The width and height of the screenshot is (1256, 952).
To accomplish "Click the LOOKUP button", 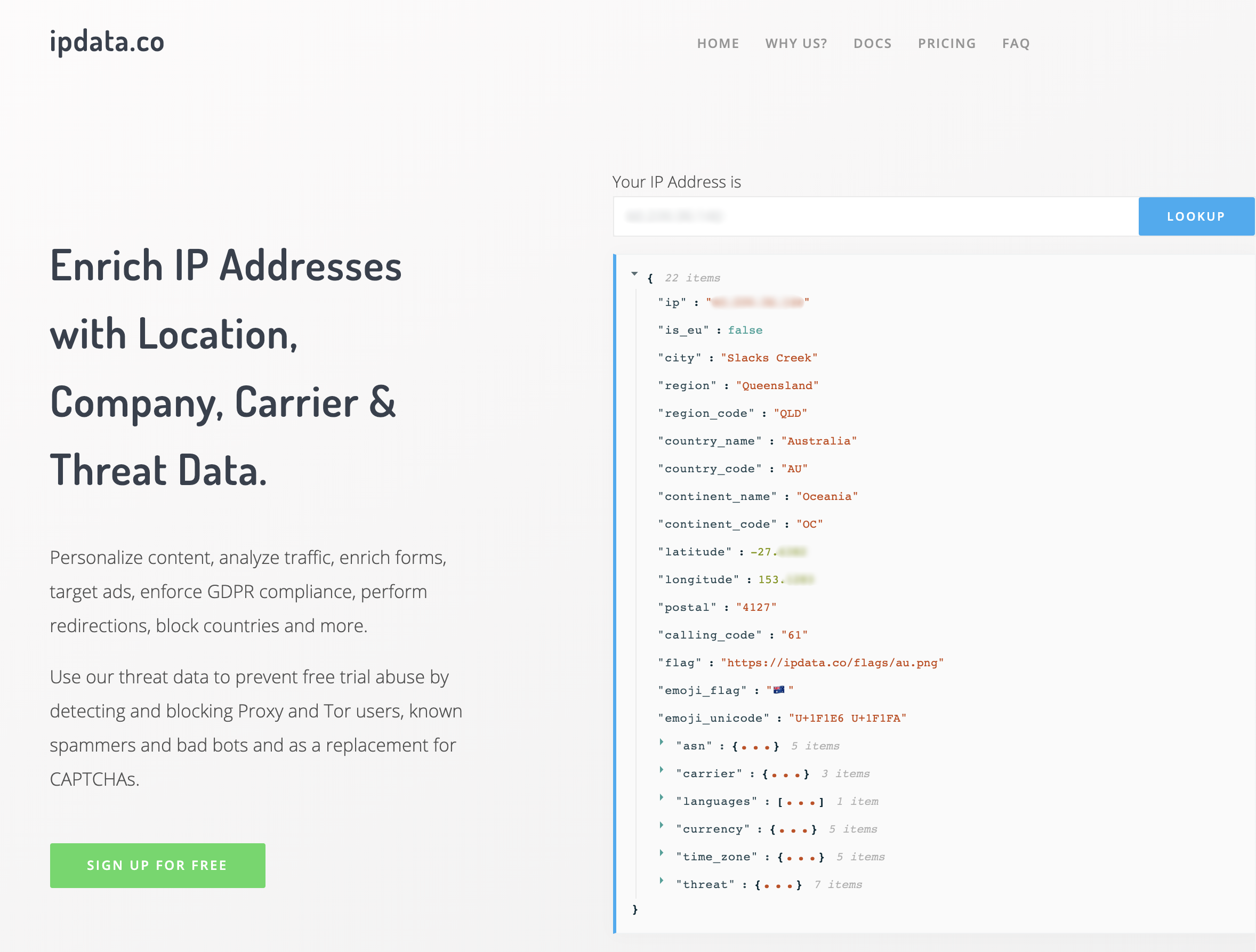I will tap(1196, 216).
